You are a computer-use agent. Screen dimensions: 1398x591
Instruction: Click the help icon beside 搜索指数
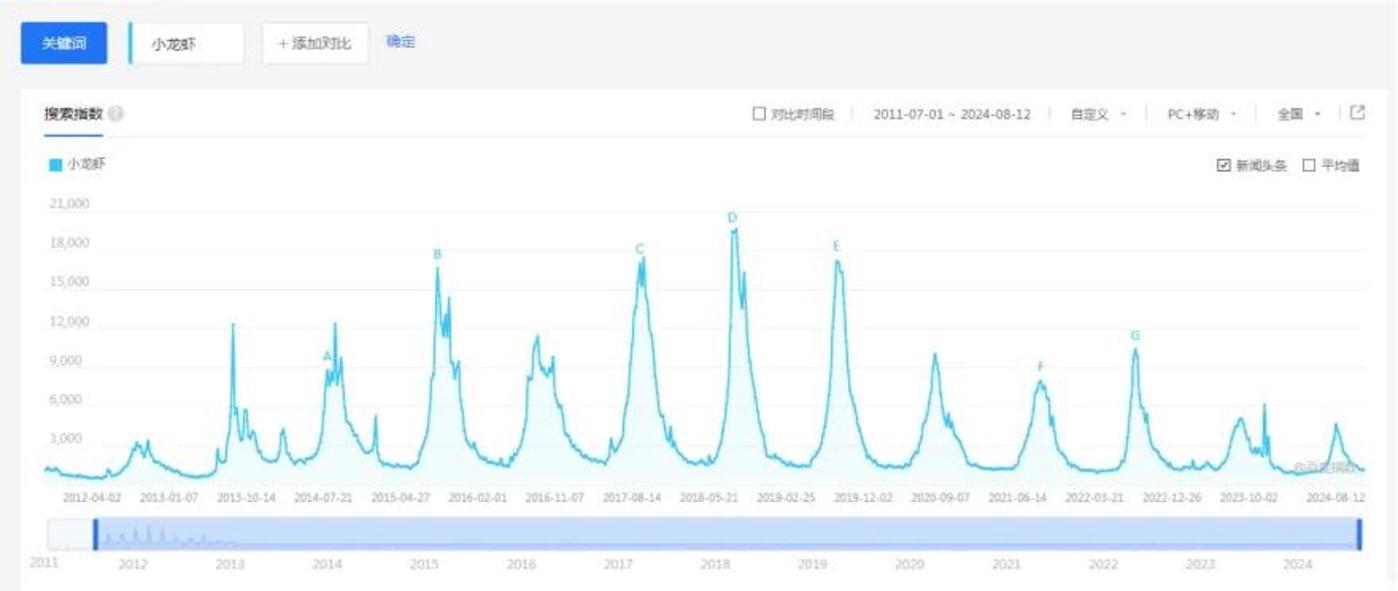116,114
